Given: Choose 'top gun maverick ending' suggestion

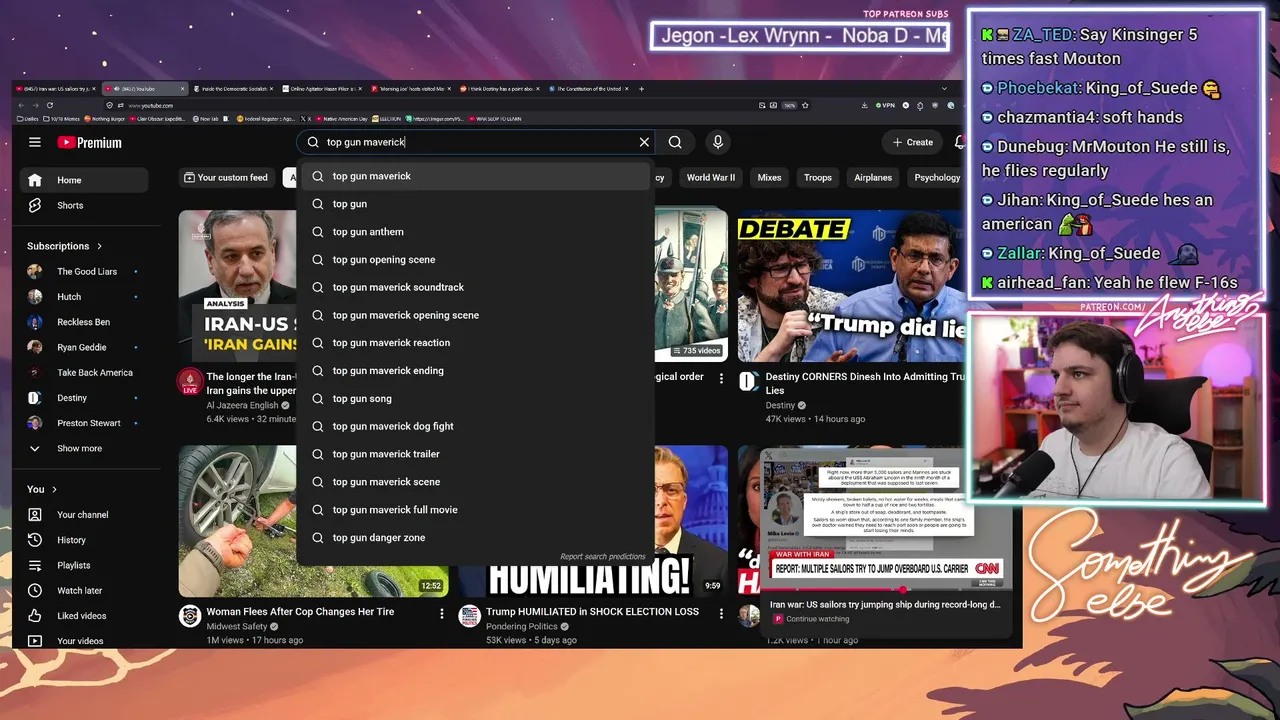Looking at the screenshot, I should coord(476,371).
